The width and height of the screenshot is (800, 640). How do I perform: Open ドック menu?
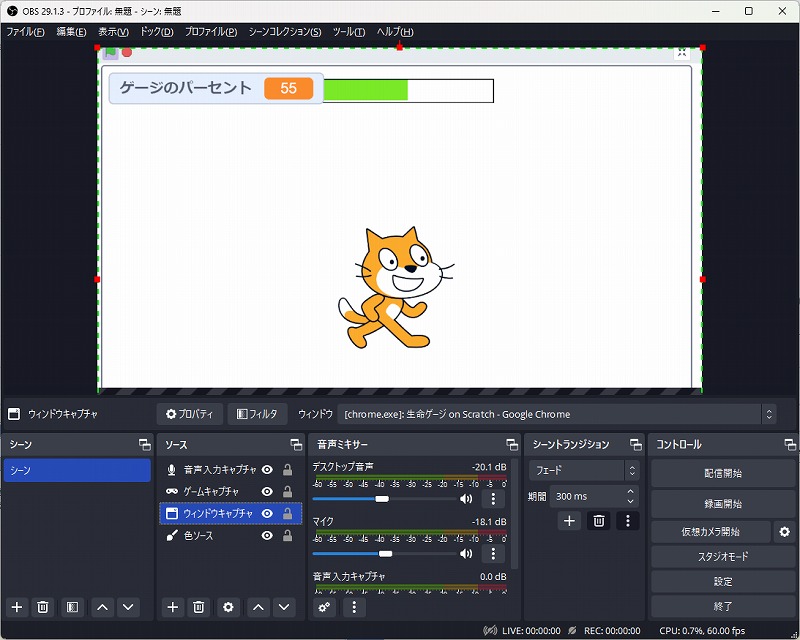[157, 32]
